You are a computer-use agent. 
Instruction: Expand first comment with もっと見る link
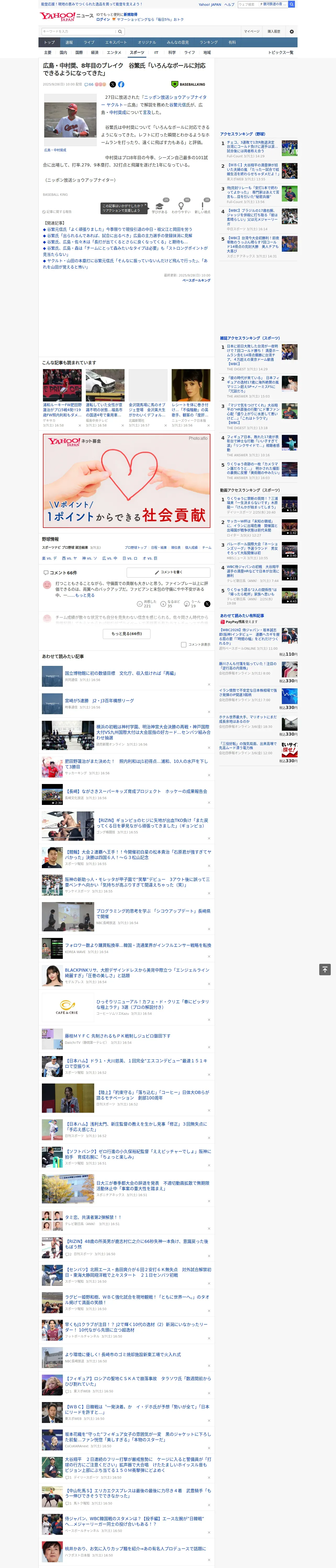coord(85,595)
